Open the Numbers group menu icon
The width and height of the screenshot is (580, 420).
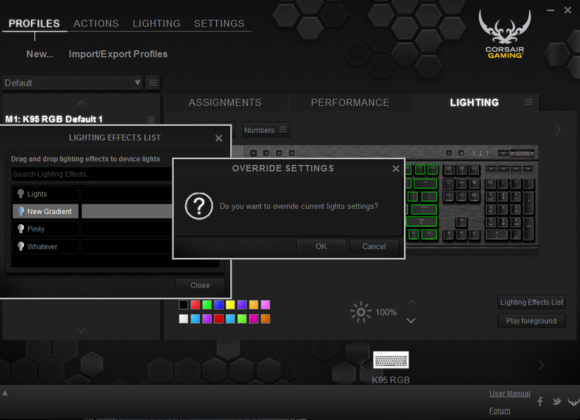283,130
